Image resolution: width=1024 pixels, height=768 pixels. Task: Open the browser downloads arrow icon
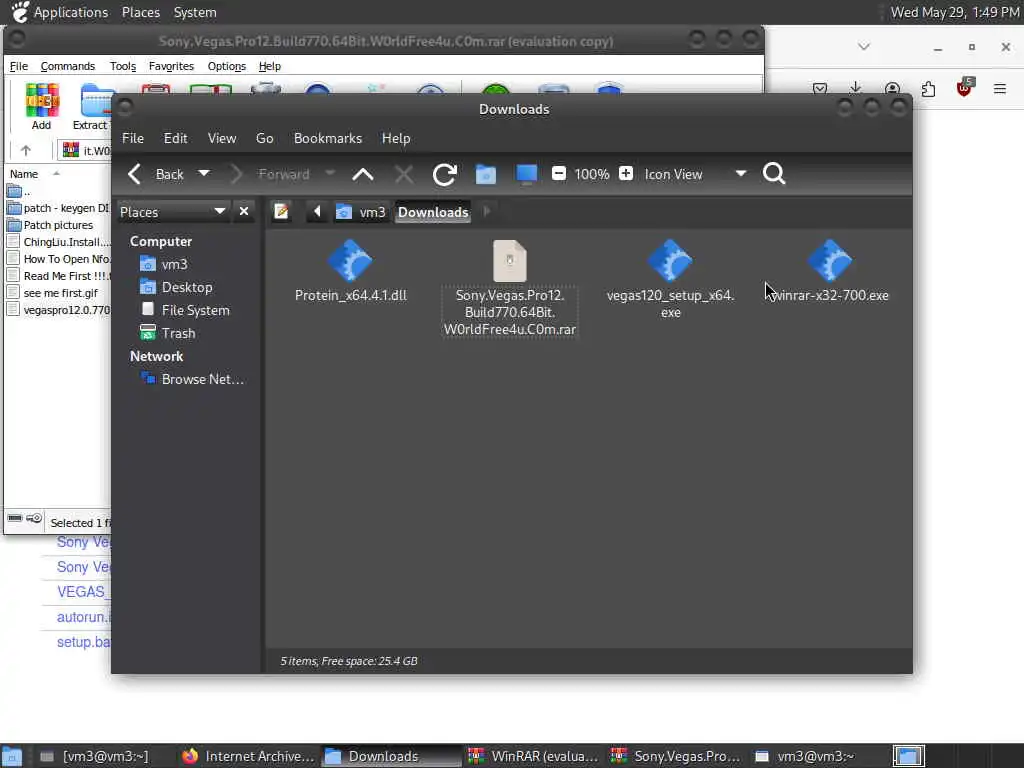pos(856,88)
